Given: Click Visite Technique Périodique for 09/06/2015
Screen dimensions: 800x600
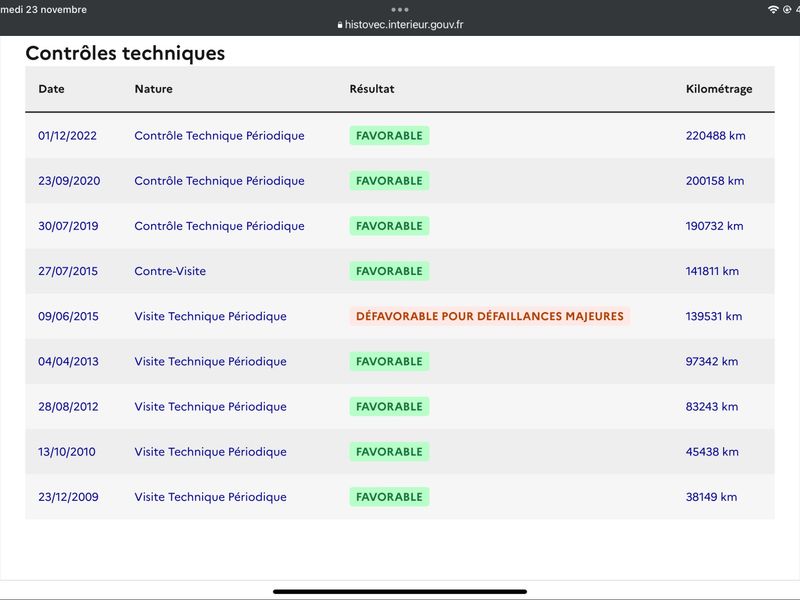Looking at the screenshot, I should (211, 316).
